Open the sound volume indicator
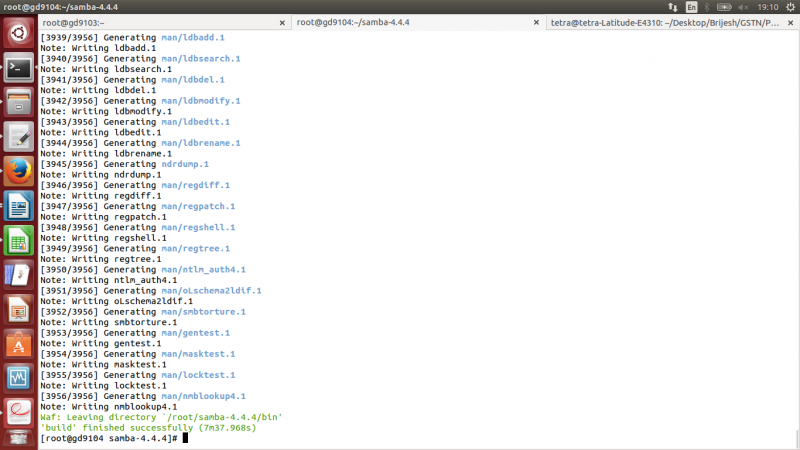Viewport: 800px width, 450px height. [743, 7]
